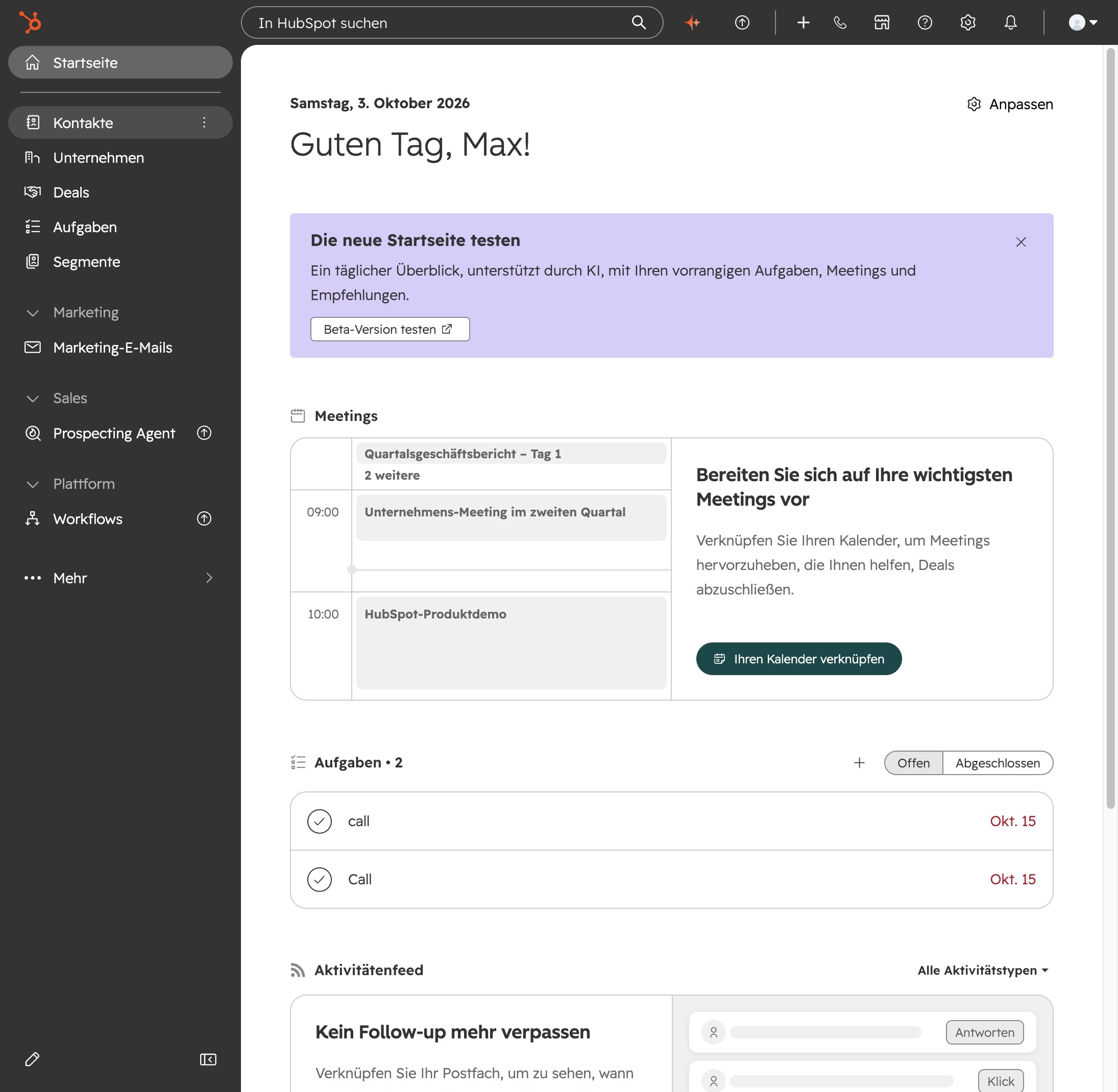Screen dimensions: 1118x1092
Task: Open Deals in sidebar
Action: [x=120, y=192]
